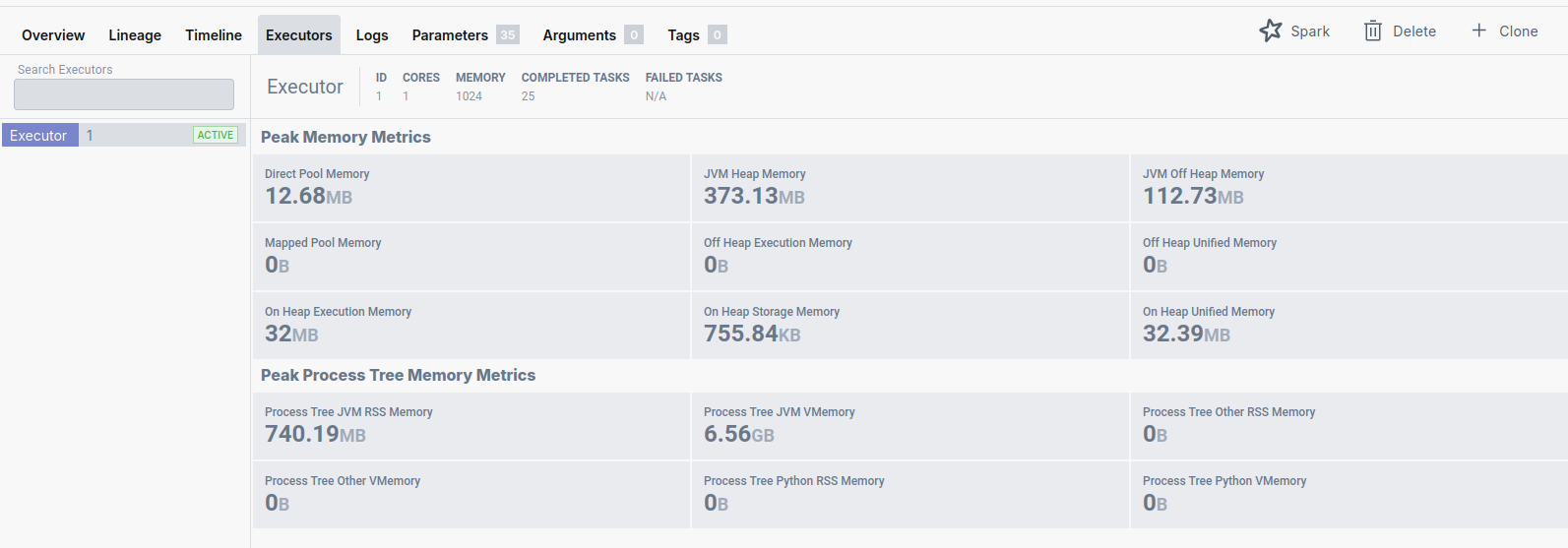Image resolution: width=1568 pixels, height=548 pixels.
Task: Select Executor 1 in the sidebar list
Action: pos(39,136)
